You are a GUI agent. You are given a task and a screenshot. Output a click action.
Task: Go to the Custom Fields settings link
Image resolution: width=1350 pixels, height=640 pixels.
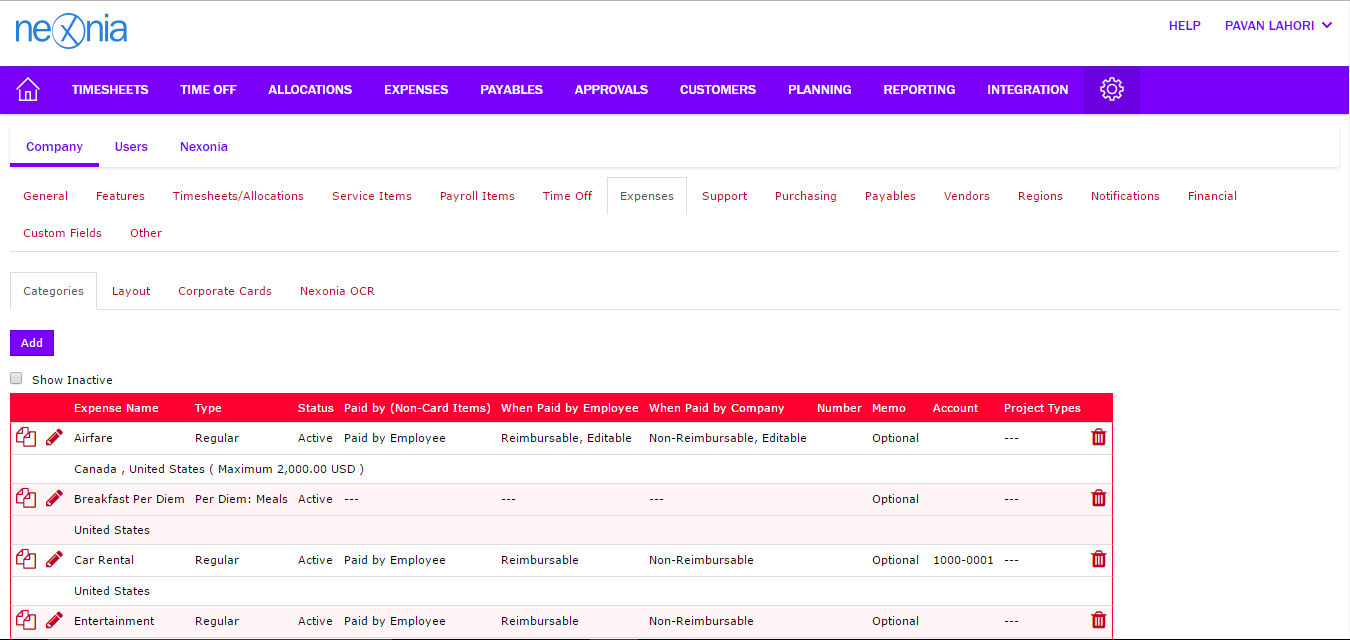pos(62,233)
